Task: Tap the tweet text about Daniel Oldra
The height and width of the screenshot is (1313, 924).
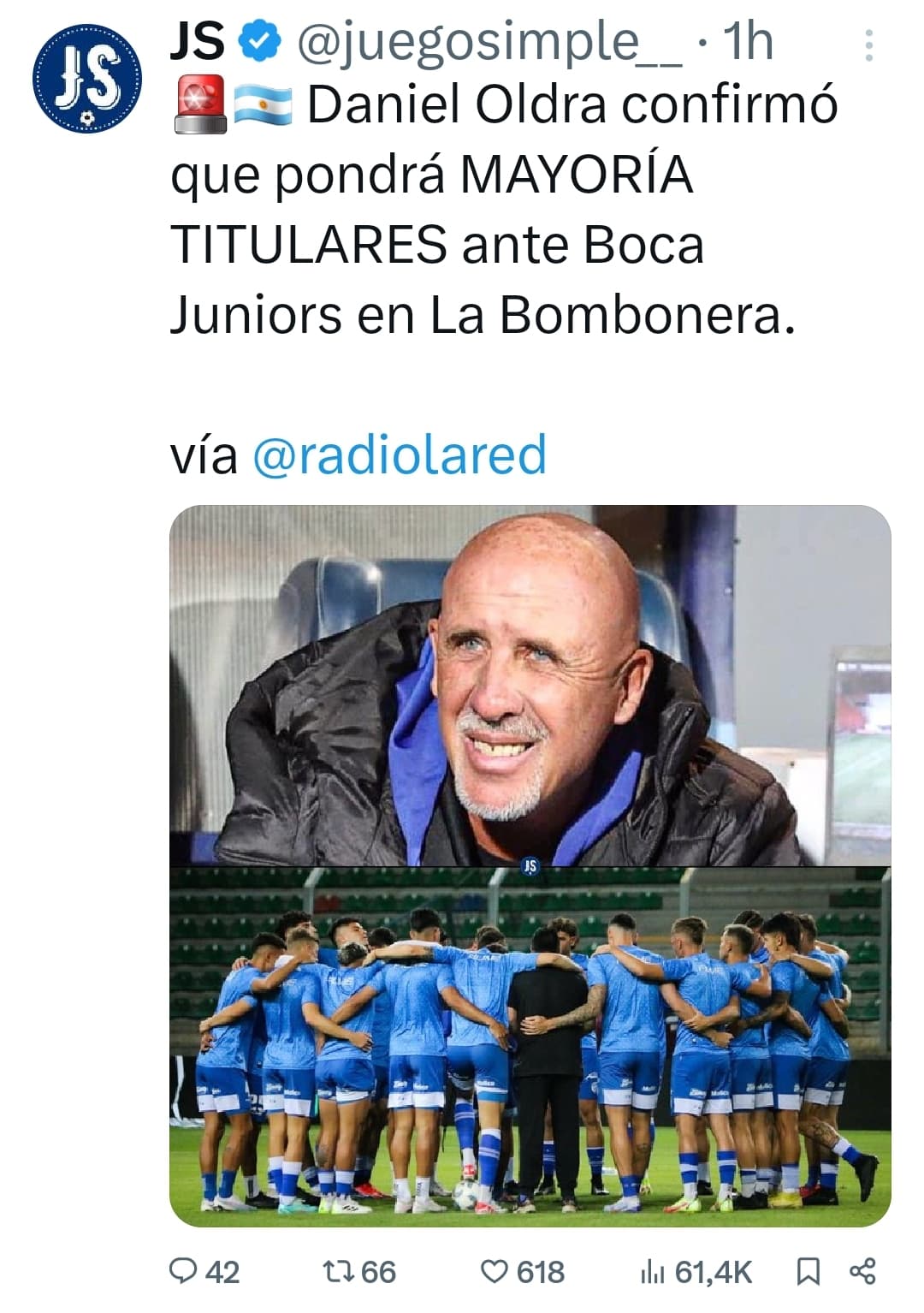Action: [x=504, y=210]
